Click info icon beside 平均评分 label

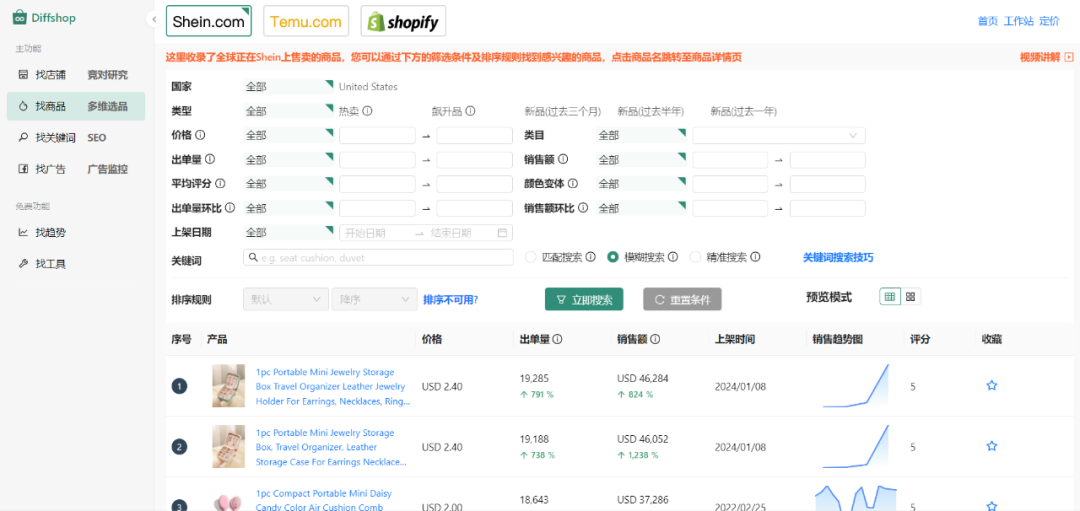(x=220, y=184)
